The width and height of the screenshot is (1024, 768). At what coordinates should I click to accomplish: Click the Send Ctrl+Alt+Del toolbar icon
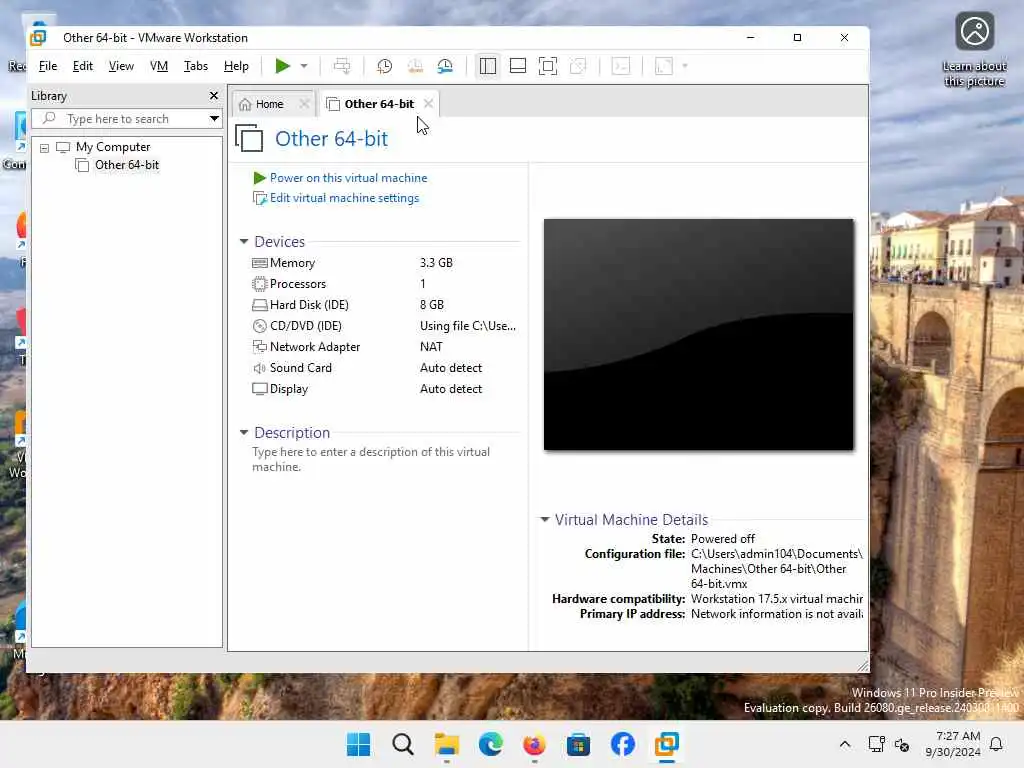coord(342,66)
